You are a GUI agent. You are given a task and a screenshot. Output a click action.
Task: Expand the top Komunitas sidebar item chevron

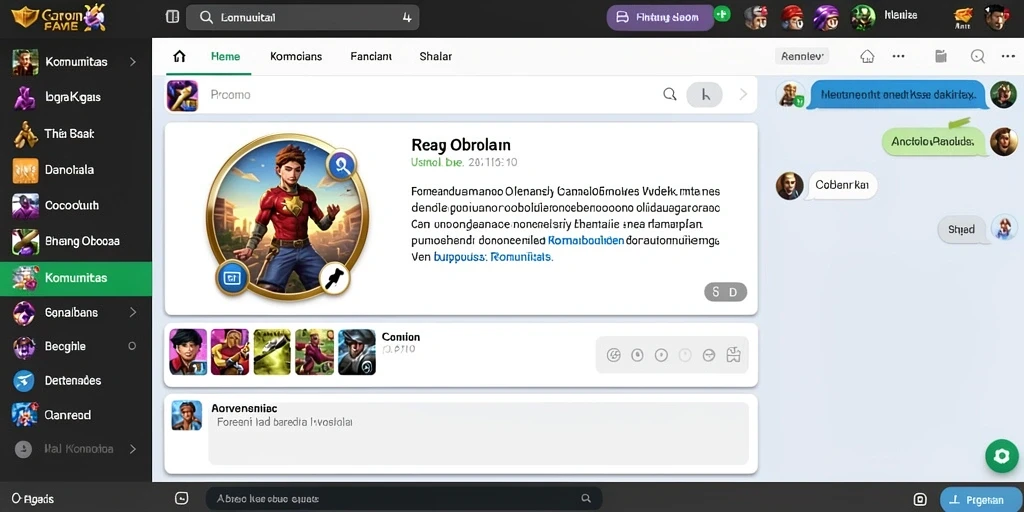coord(133,62)
